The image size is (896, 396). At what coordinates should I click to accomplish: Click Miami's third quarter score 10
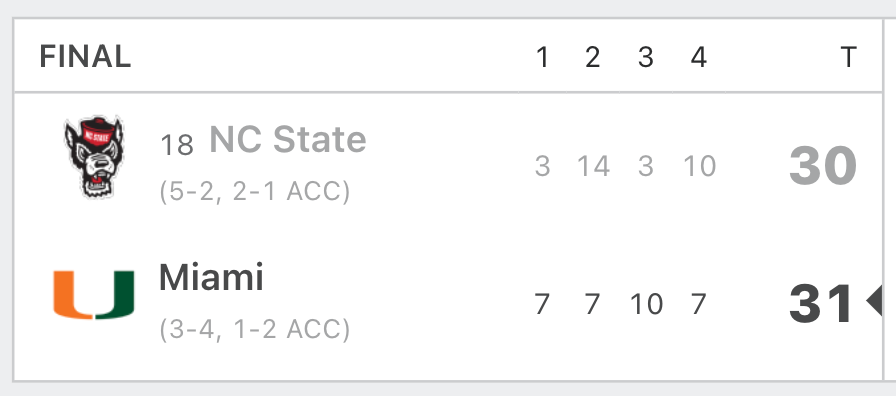pos(646,304)
